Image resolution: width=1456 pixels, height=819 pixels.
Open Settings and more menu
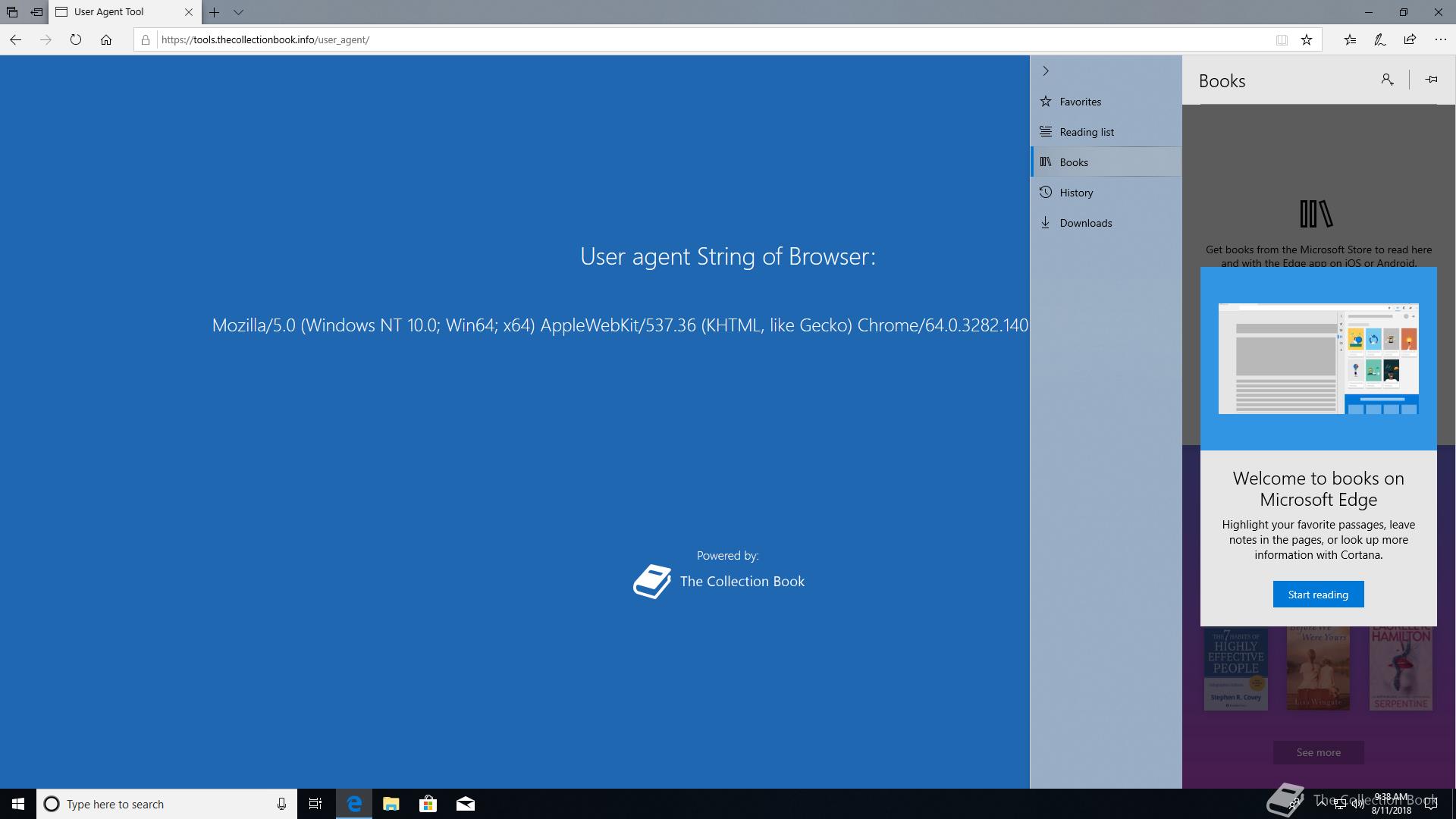click(1441, 39)
